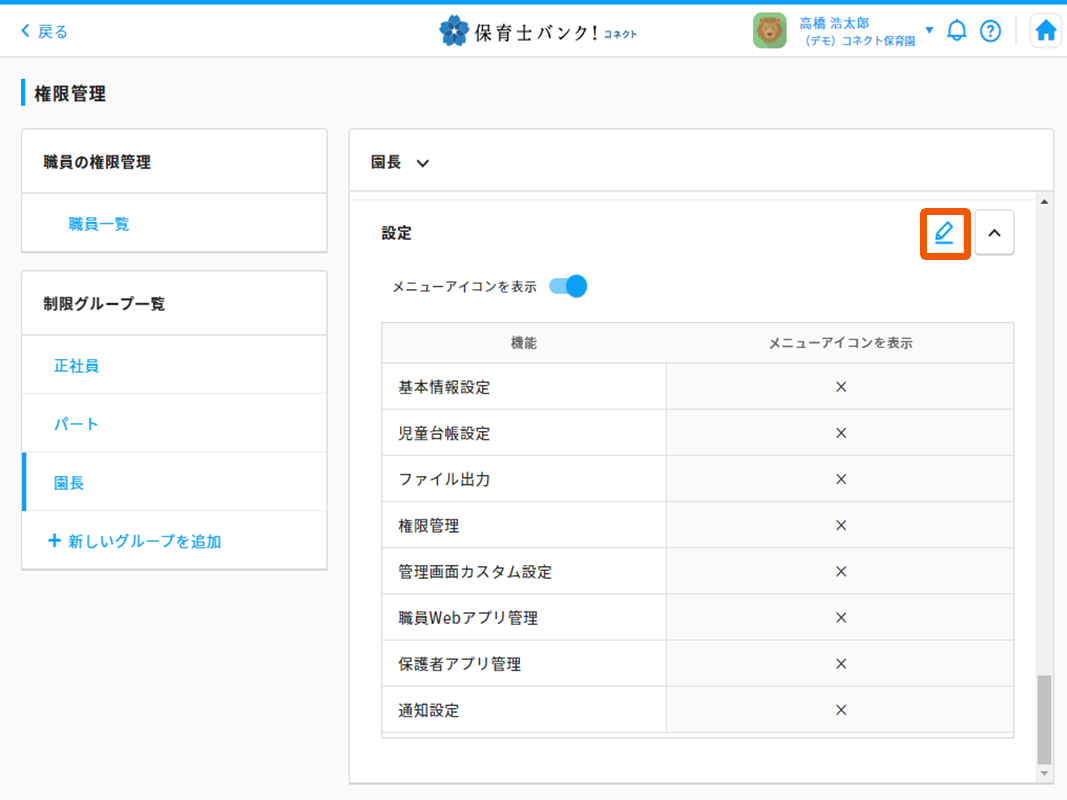Click the X mark for 基本情報設定

coord(840,387)
